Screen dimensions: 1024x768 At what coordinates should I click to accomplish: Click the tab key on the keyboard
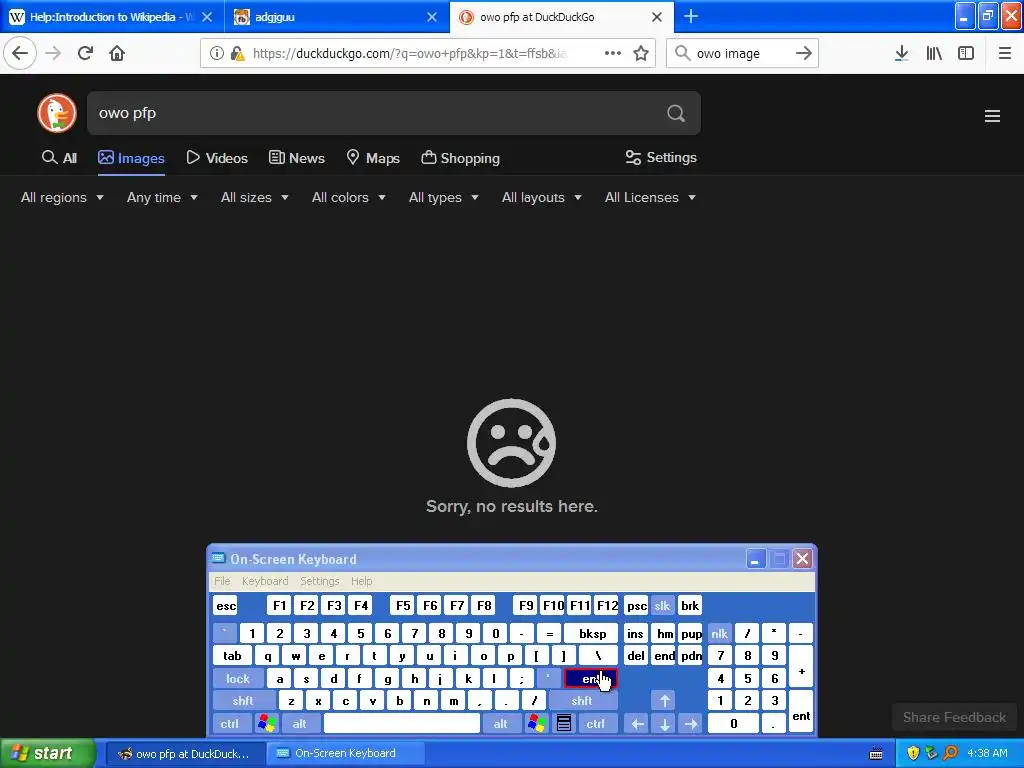232,656
